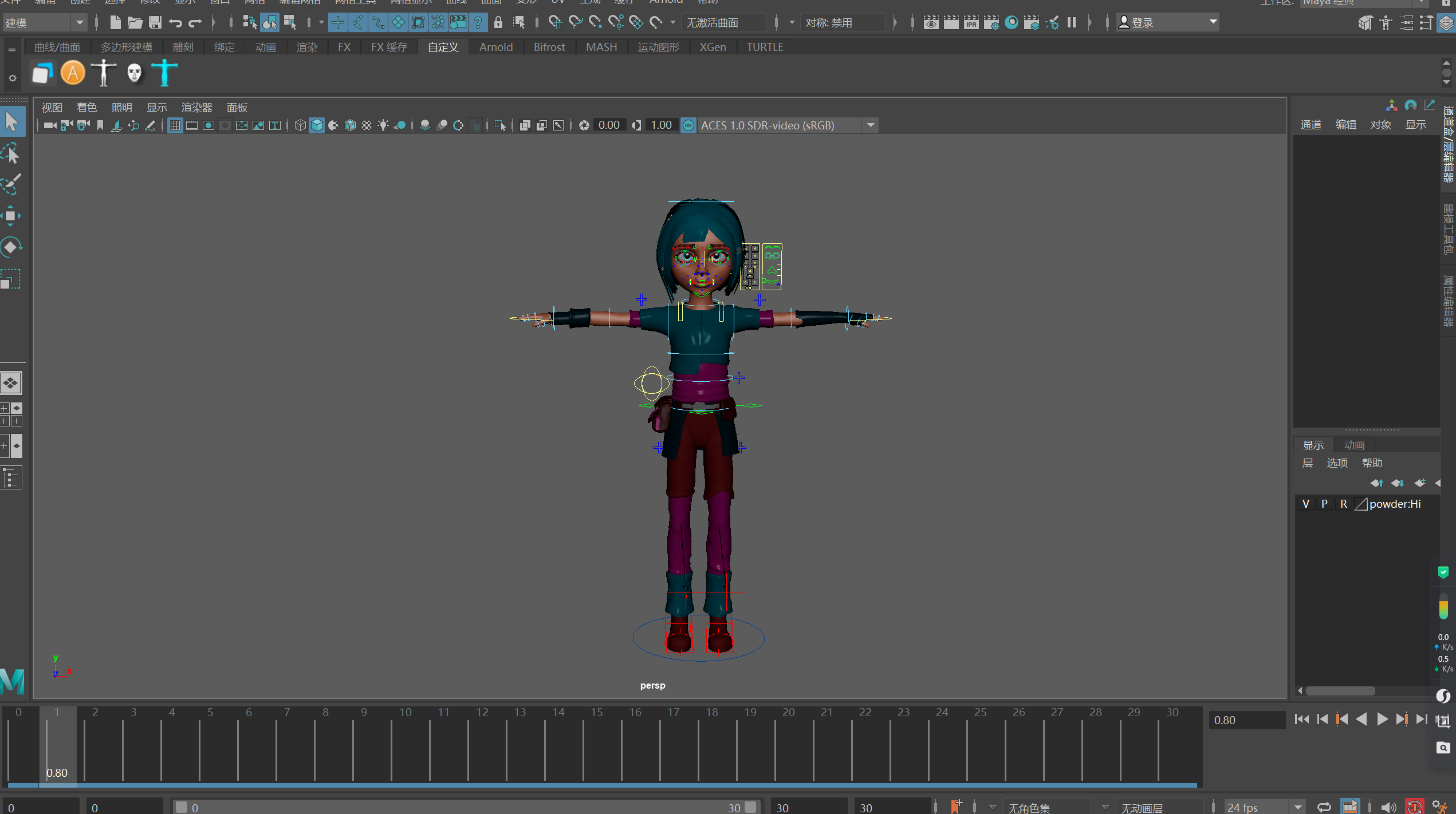The image size is (1456, 814).
Task: Select the arrow Select tool
Action: tap(11, 122)
